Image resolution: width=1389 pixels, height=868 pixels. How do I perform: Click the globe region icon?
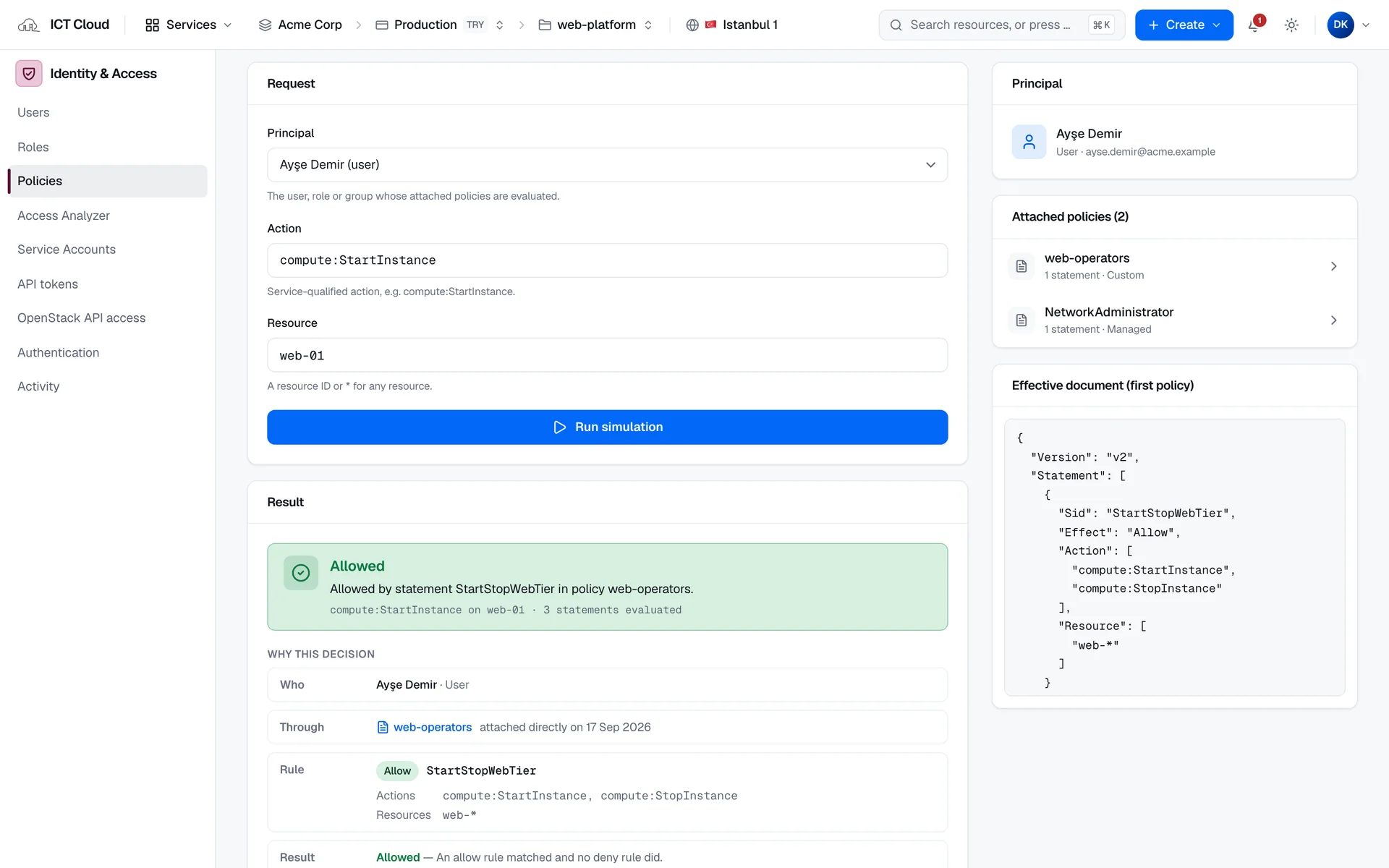tap(692, 25)
